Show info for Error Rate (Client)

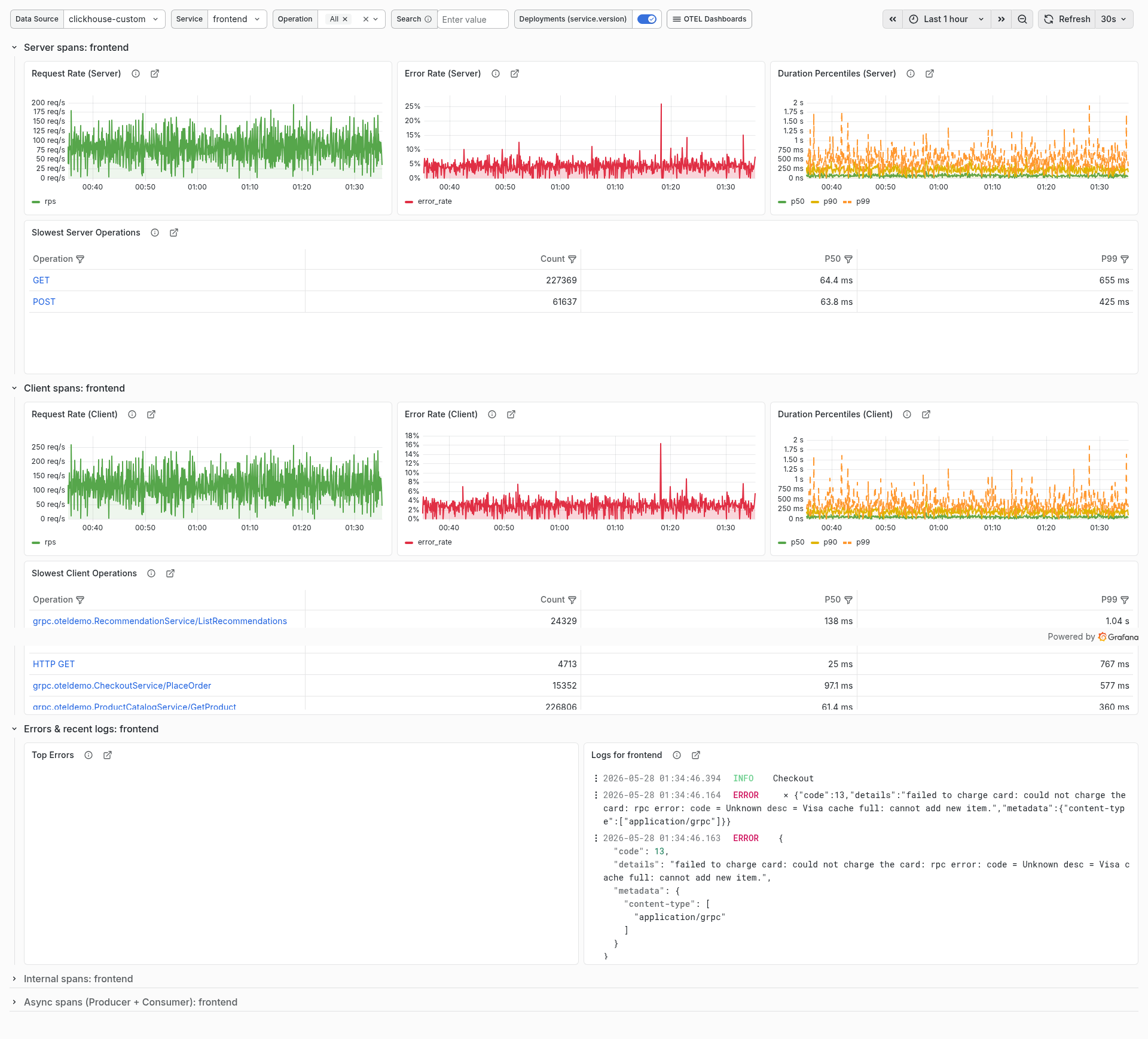click(x=492, y=414)
